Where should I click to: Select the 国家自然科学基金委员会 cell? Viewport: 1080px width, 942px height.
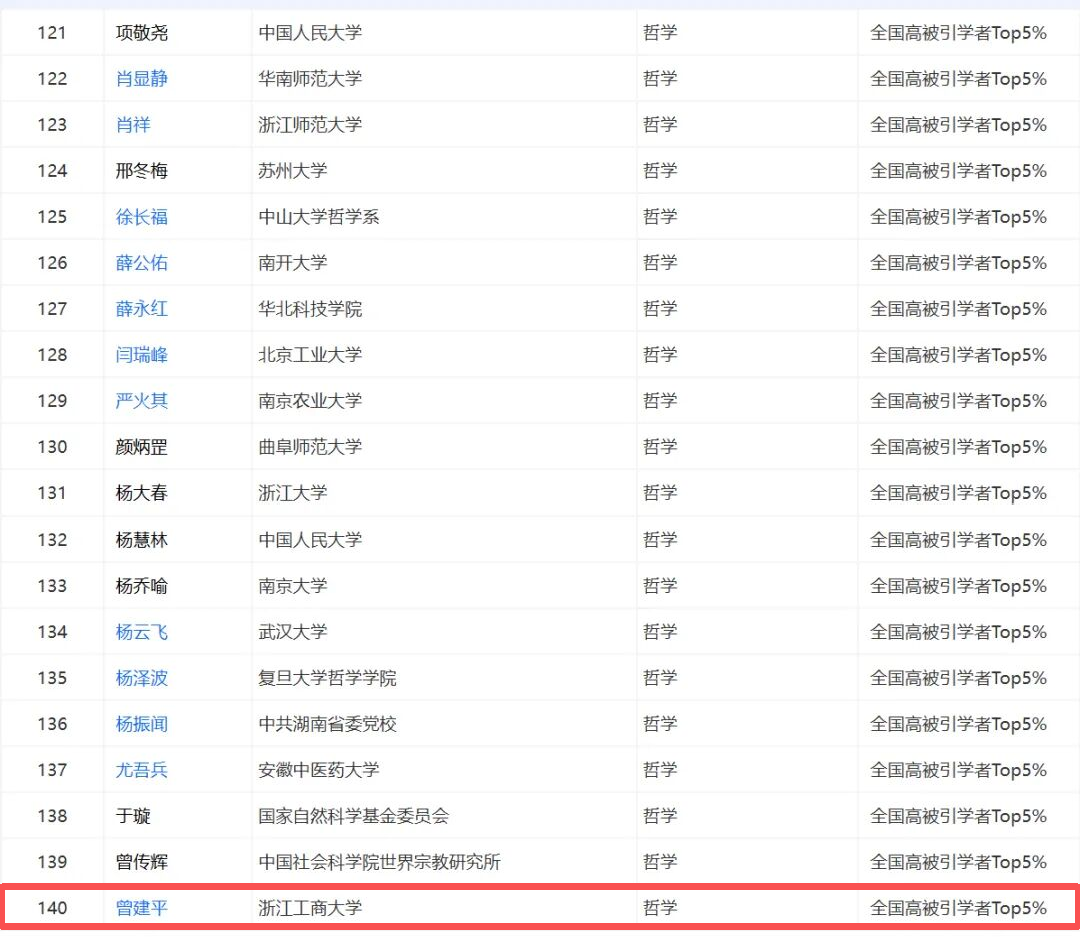[353, 816]
